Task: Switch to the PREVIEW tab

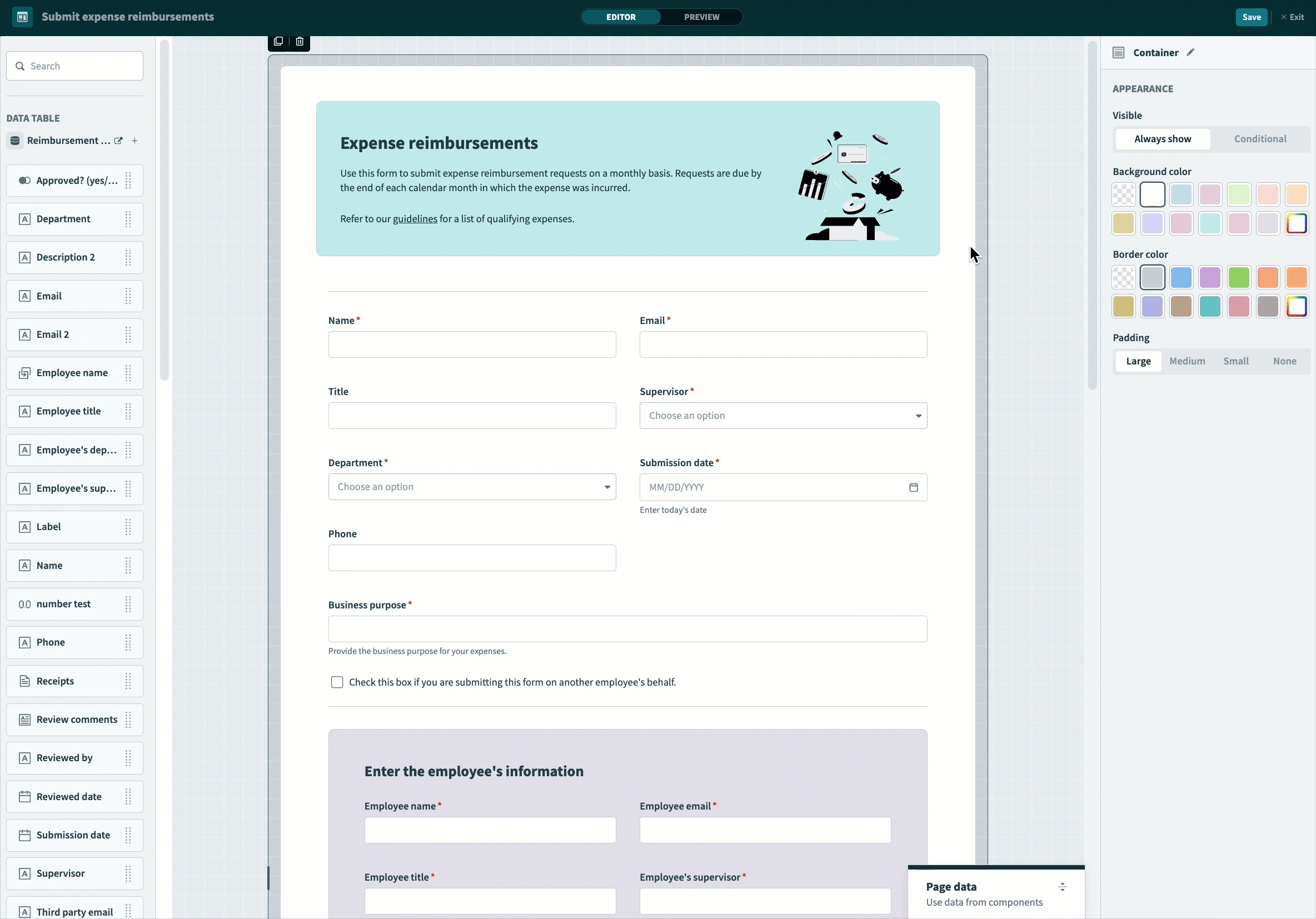Action: [x=701, y=17]
